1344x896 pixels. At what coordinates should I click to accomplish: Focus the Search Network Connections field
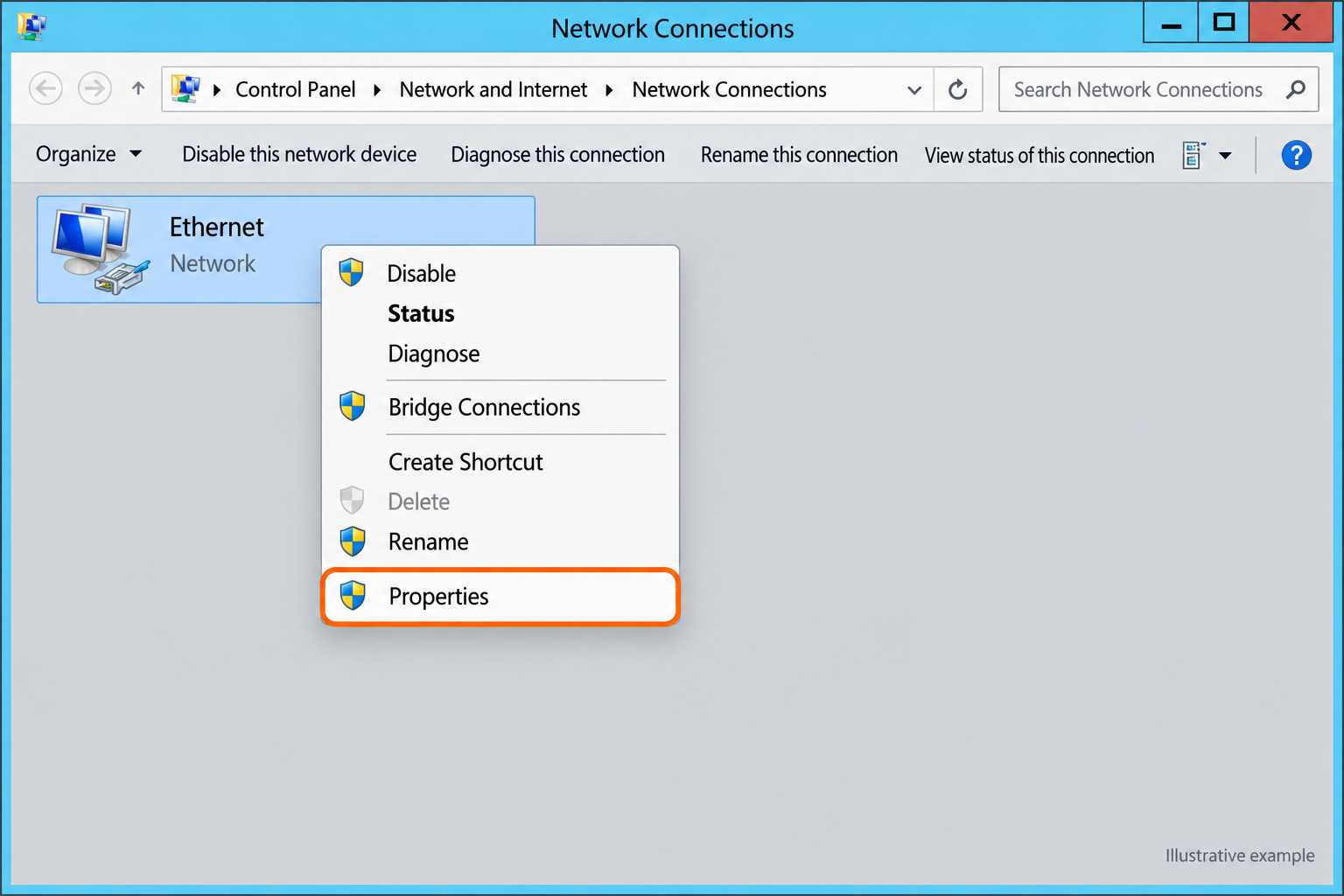click(x=1158, y=89)
